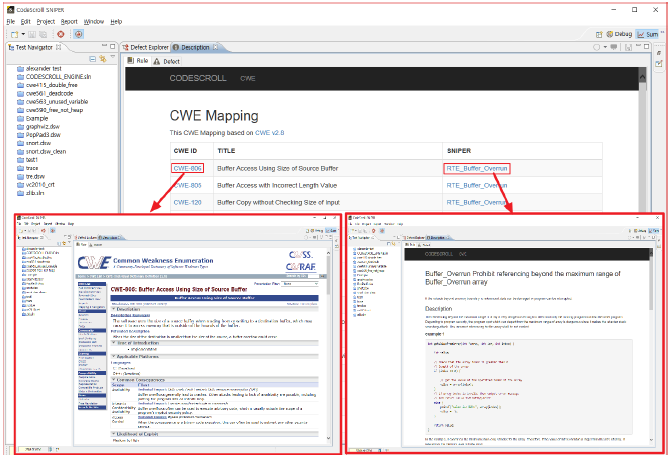Click the circle icon in Description toolbar
Image resolution: width=670 pixels, height=455 pixels.
coord(596,47)
